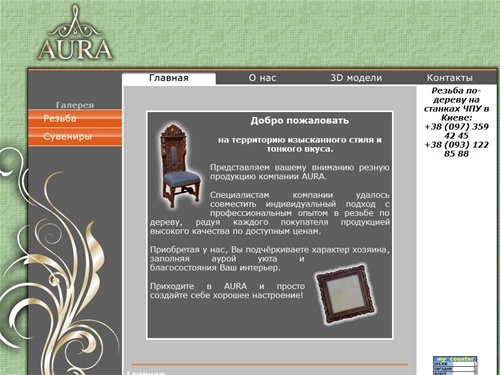The width and height of the screenshot is (500, 375).
Task: Click the sentence 'Приходите в AURA и просто'
Action: click(227, 286)
